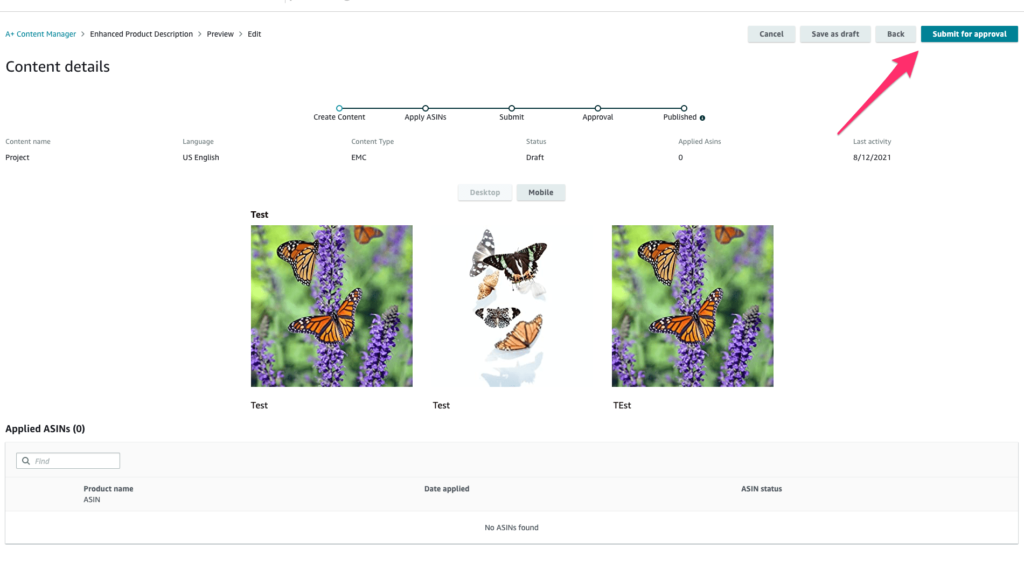Screen dimensions: 1024x562
Task: Click the Cancel button
Action: click(771, 34)
